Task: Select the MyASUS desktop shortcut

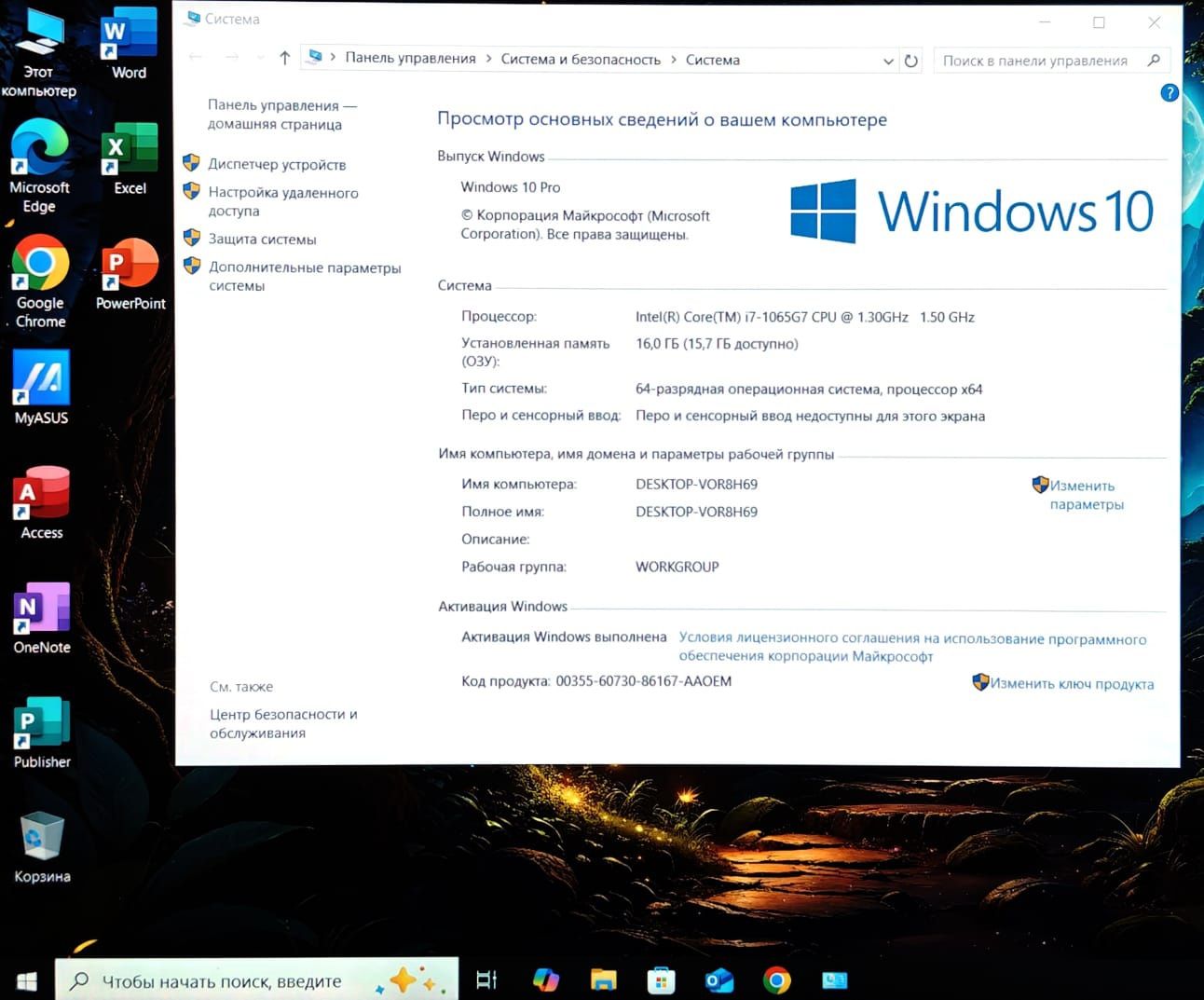Action: [41, 388]
